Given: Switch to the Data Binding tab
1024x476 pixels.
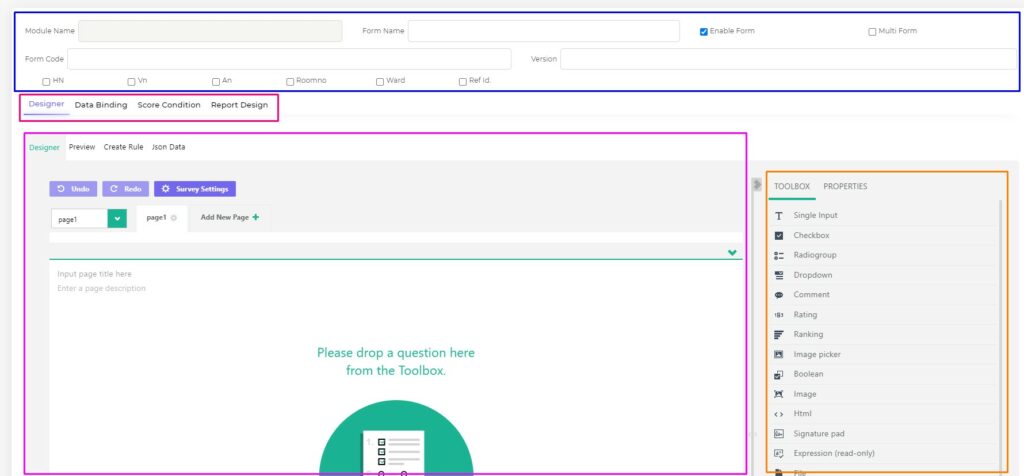Looking at the screenshot, I should [x=101, y=105].
